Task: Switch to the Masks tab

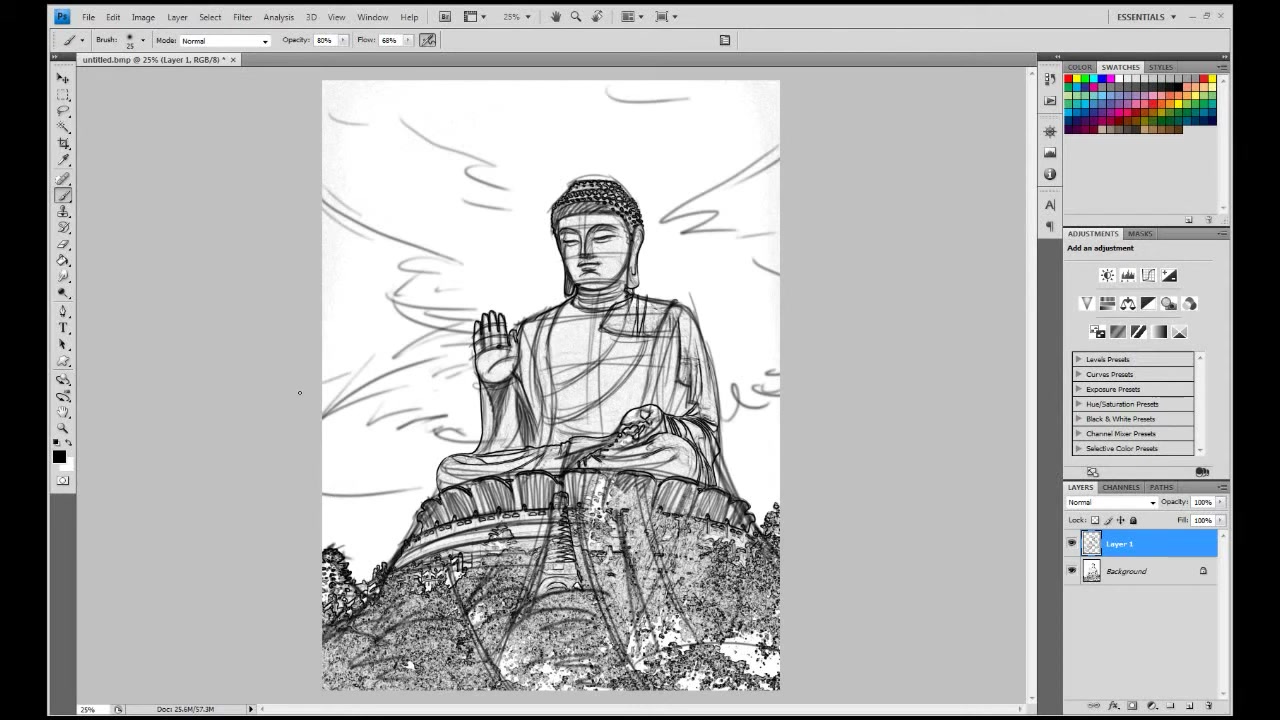Action: (1140, 233)
